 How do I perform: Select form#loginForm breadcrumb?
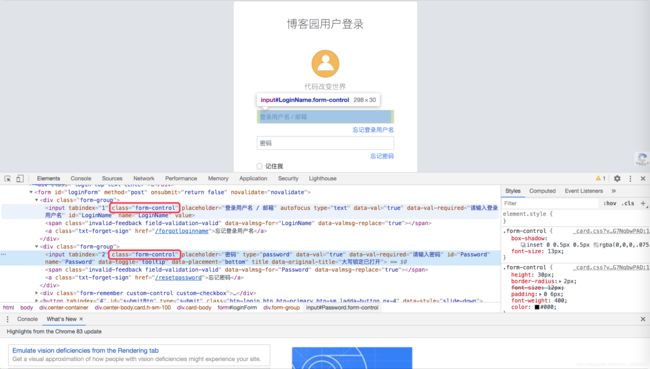(237, 308)
